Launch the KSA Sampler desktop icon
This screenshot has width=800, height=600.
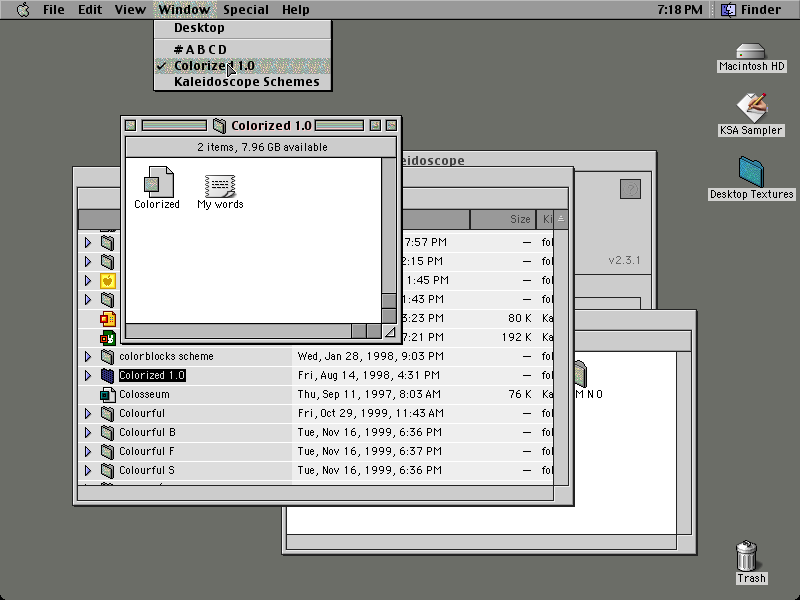pos(751,108)
